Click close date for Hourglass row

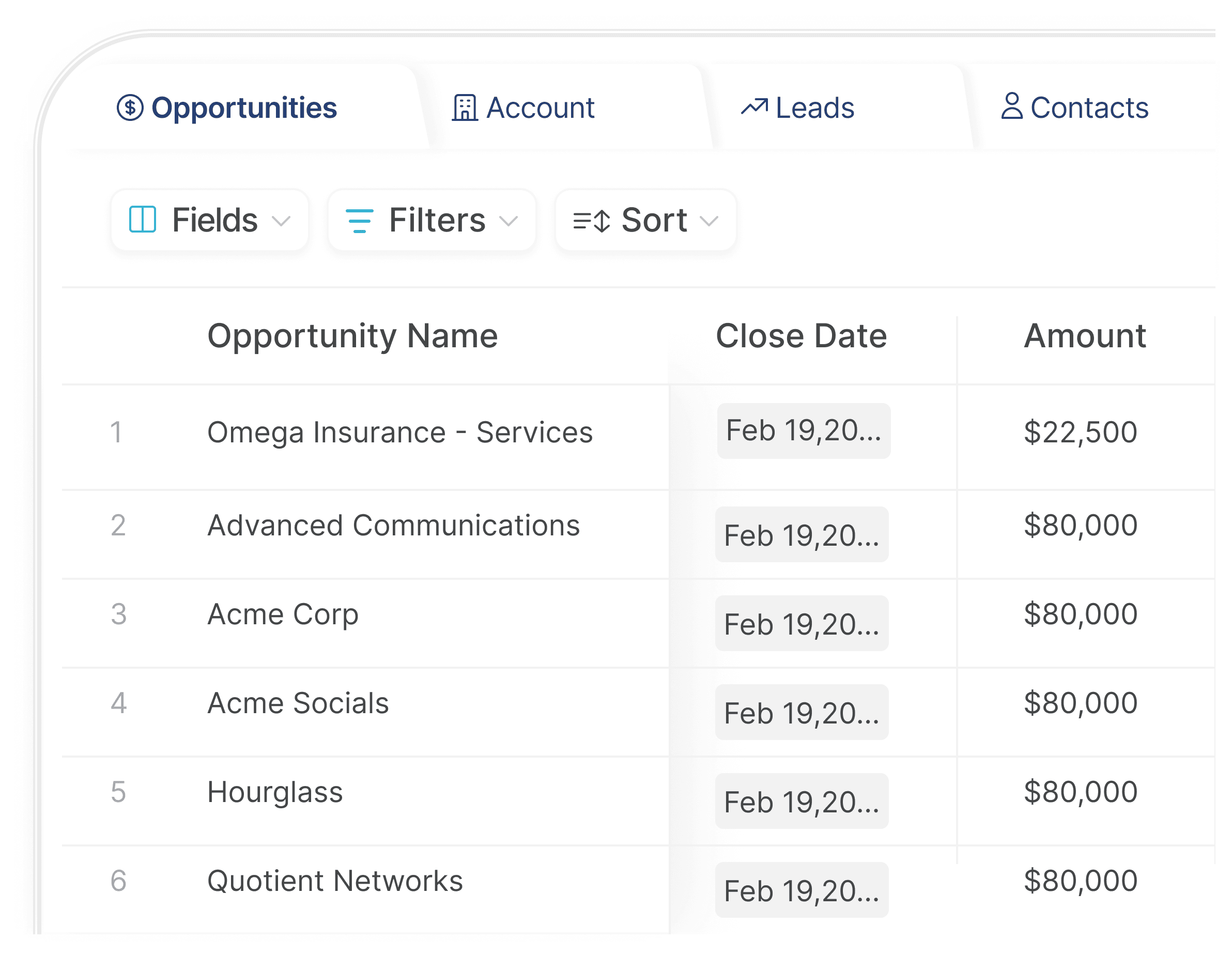pos(802,802)
